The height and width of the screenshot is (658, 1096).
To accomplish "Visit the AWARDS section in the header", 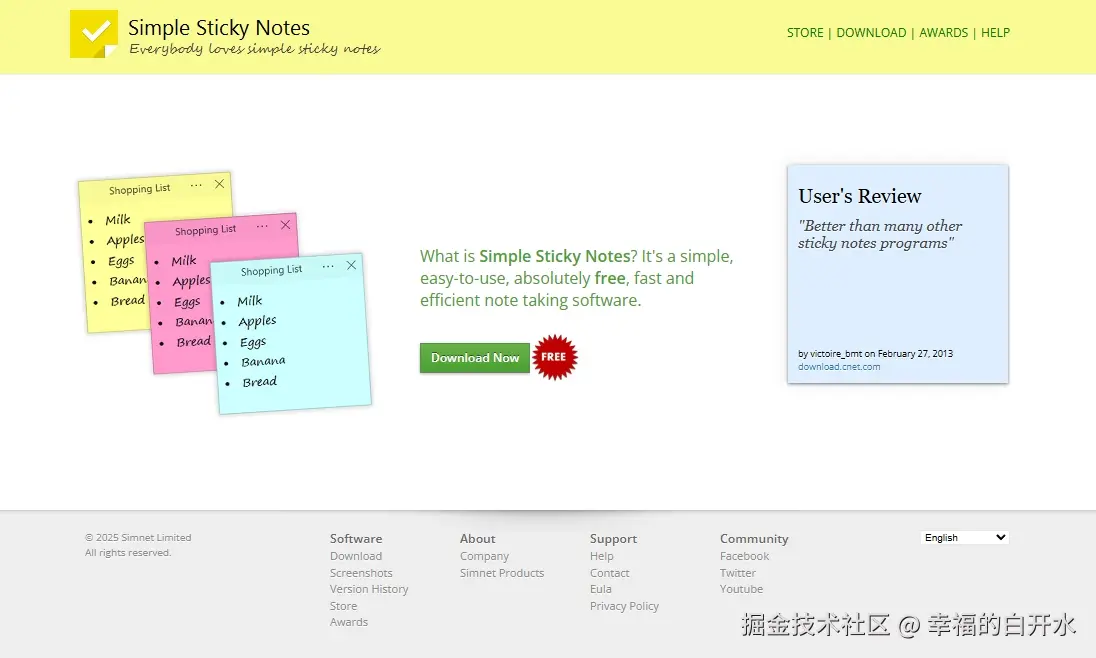I will tap(944, 32).
